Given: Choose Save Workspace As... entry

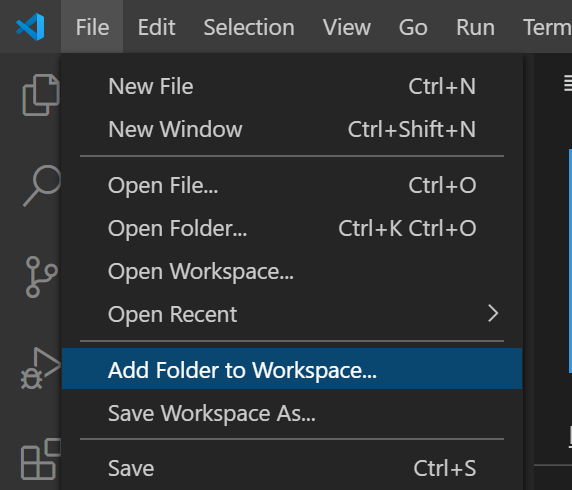Looking at the screenshot, I should click(292, 413).
